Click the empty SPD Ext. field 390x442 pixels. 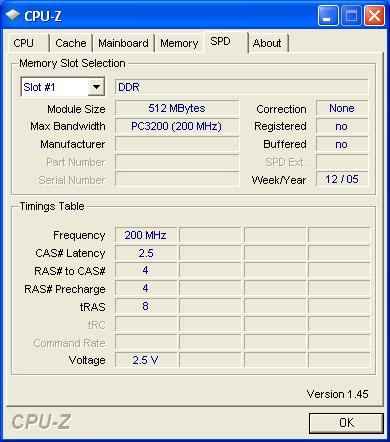[x=342, y=162]
